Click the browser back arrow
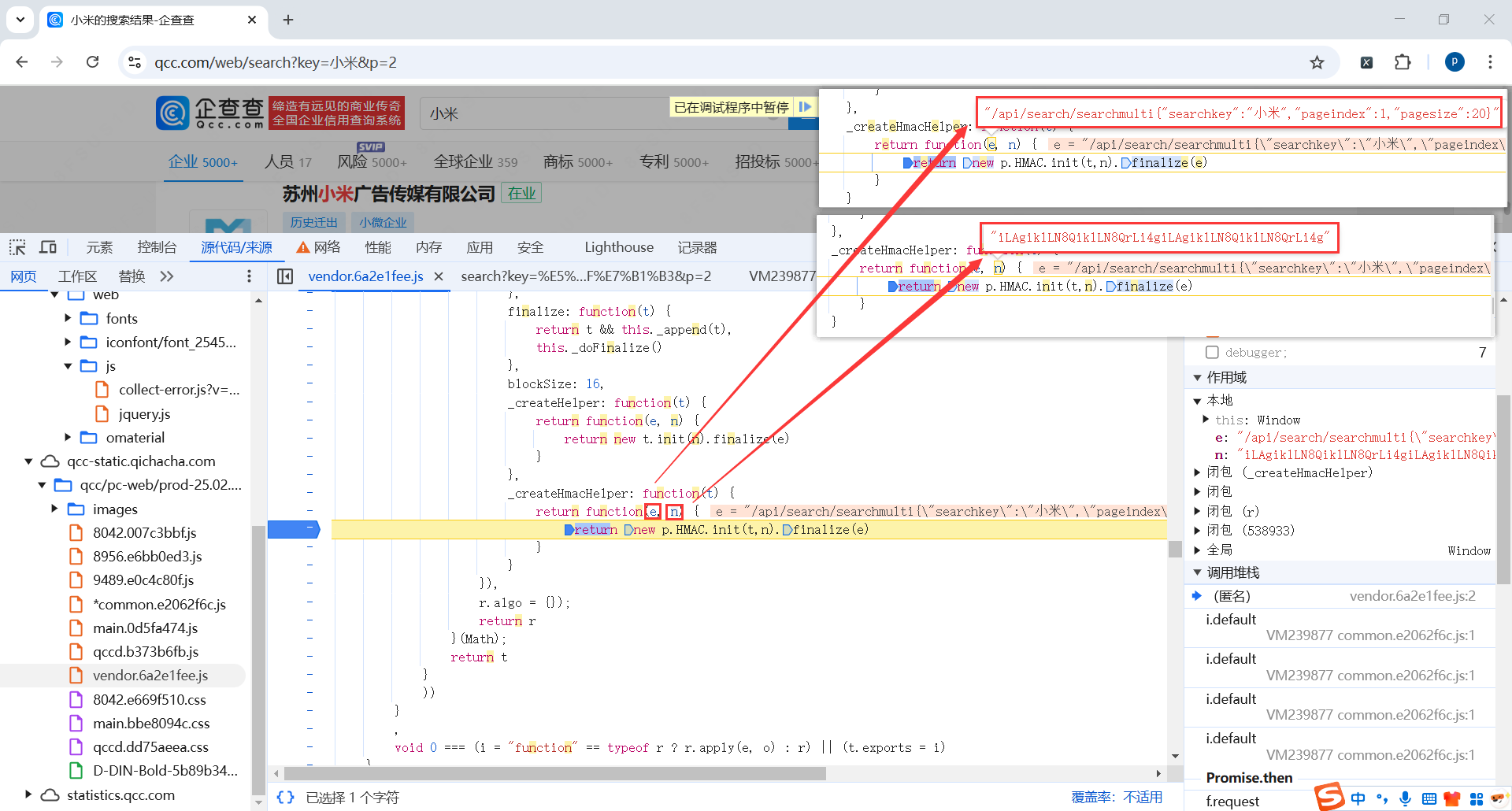Image resolution: width=1512 pixels, height=811 pixels. point(22,62)
